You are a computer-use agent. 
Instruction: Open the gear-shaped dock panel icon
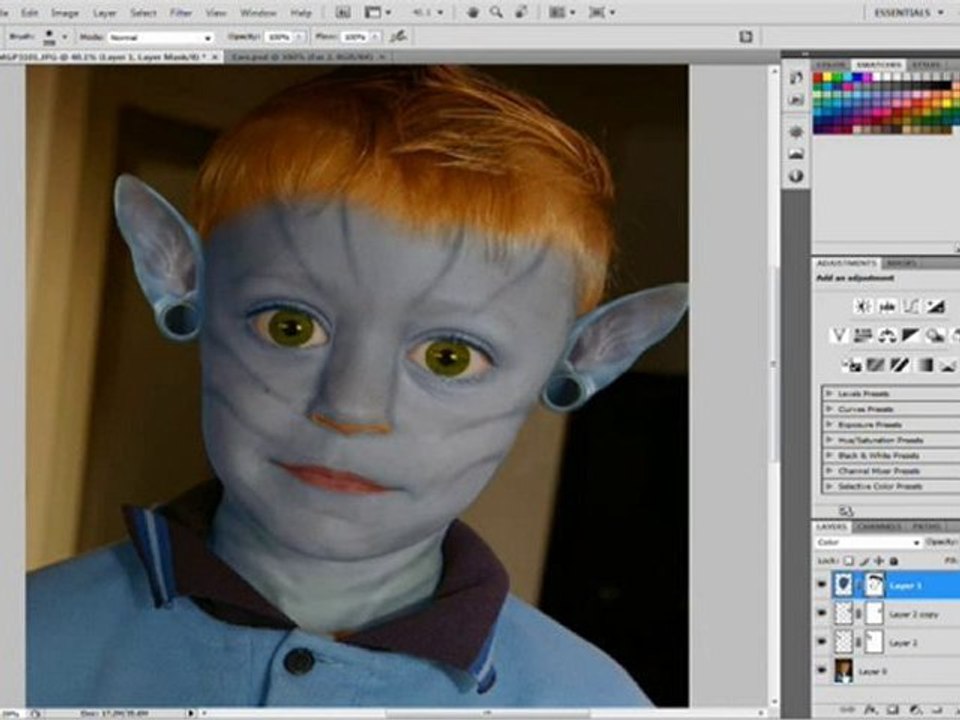pyautogui.click(x=796, y=132)
